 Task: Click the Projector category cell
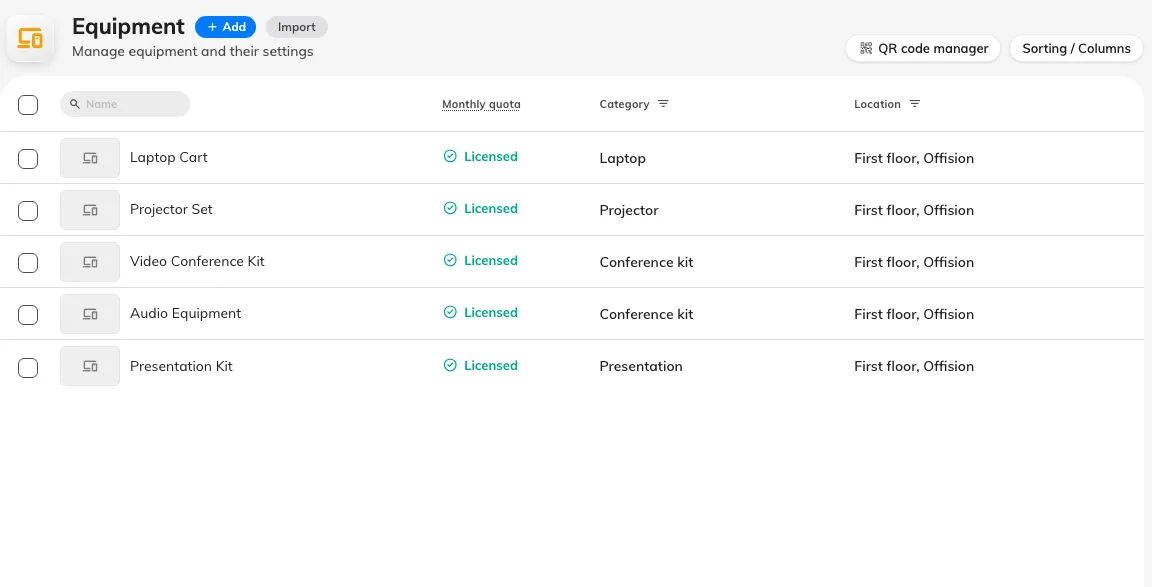pyautogui.click(x=629, y=211)
